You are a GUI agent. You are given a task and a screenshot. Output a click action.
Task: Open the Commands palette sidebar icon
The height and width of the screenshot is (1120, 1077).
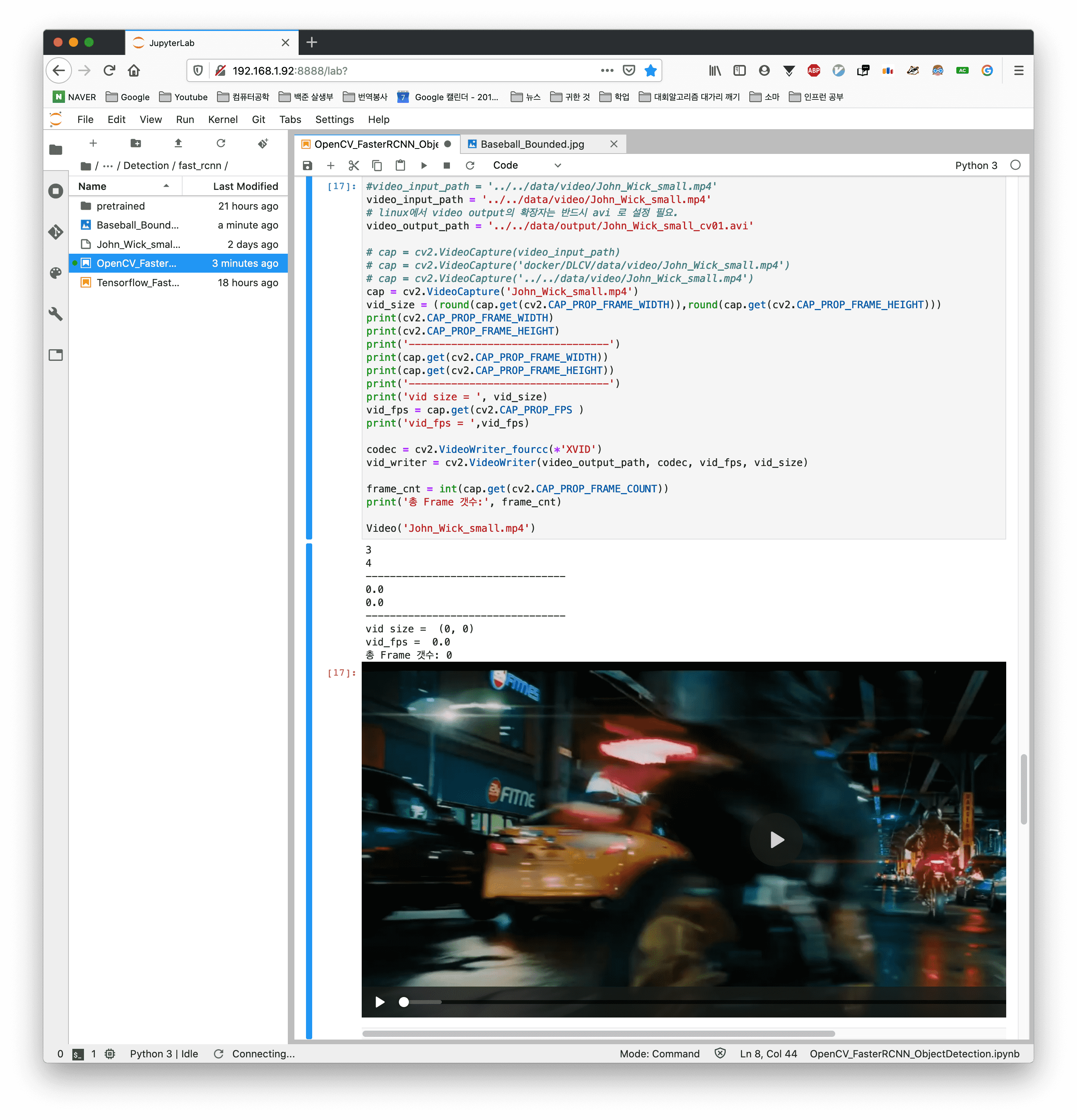[55, 273]
